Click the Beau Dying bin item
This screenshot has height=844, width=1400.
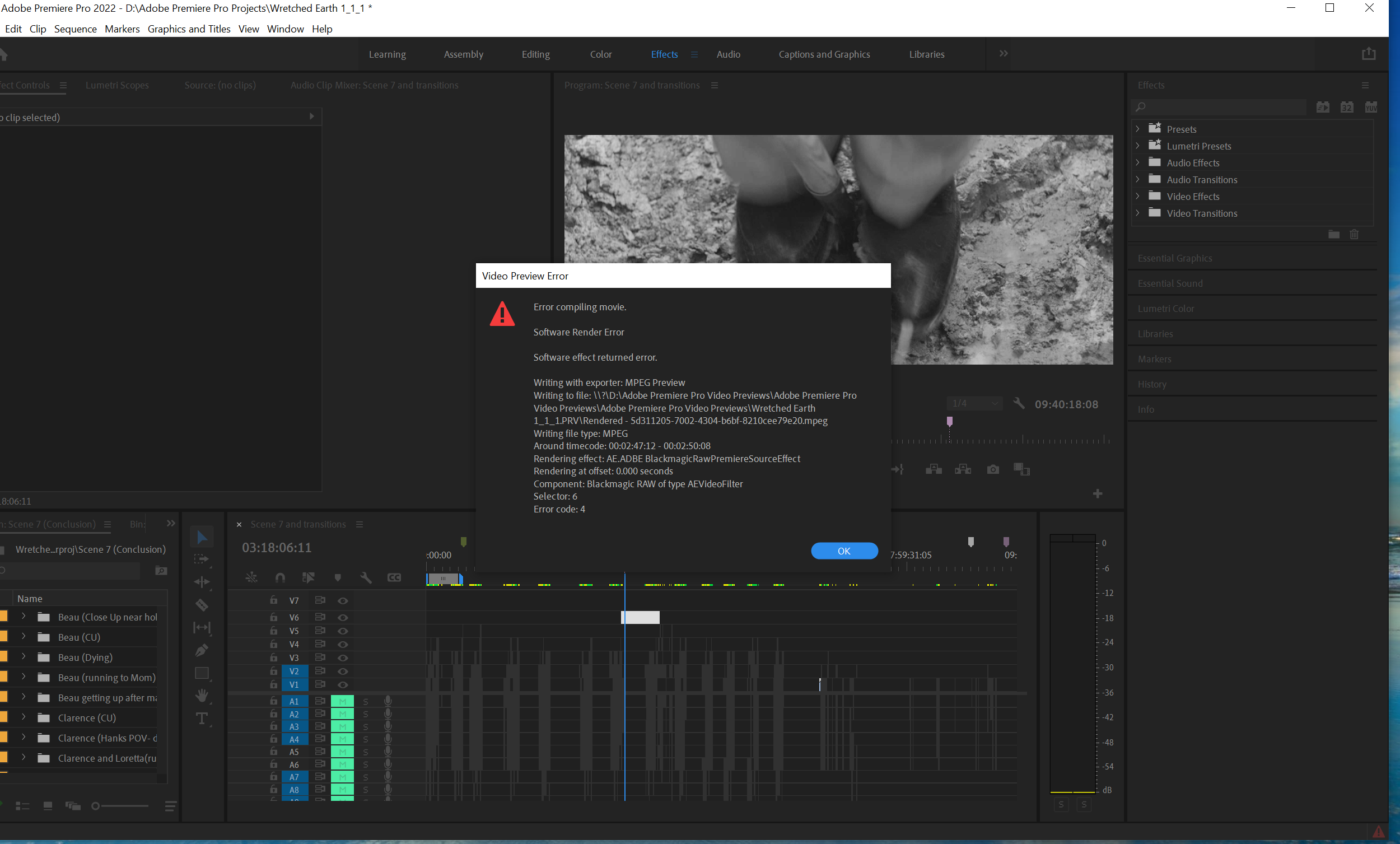[x=85, y=657]
